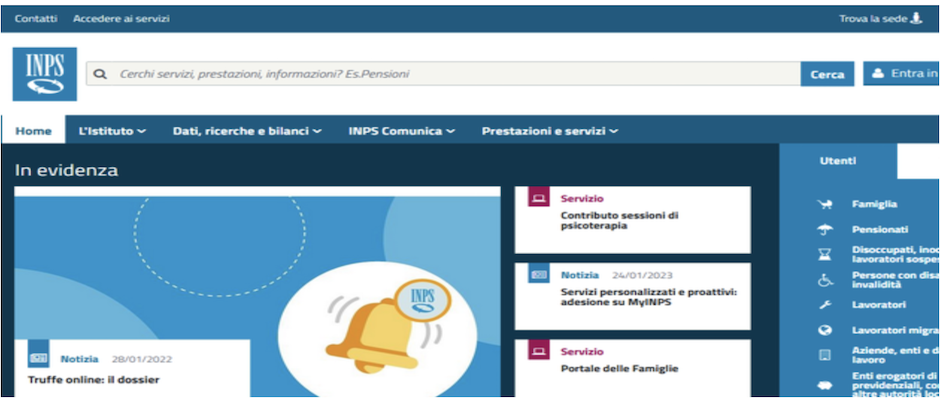Image resolution: width=940 pixels, height=400 pixels.
Task: Click the Lavoratori migranti globe icon
Action: [825, 330]
